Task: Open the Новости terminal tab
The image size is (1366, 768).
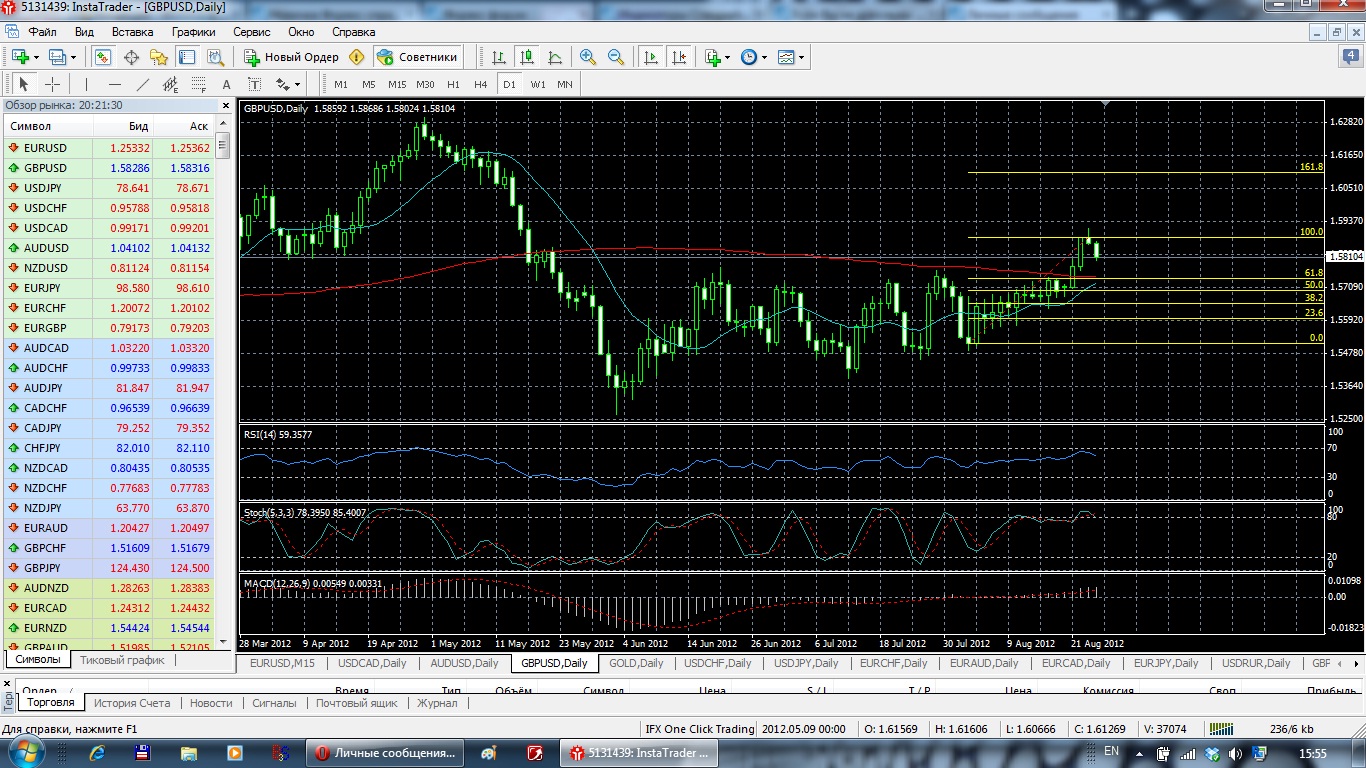Action: click(211, 703)
